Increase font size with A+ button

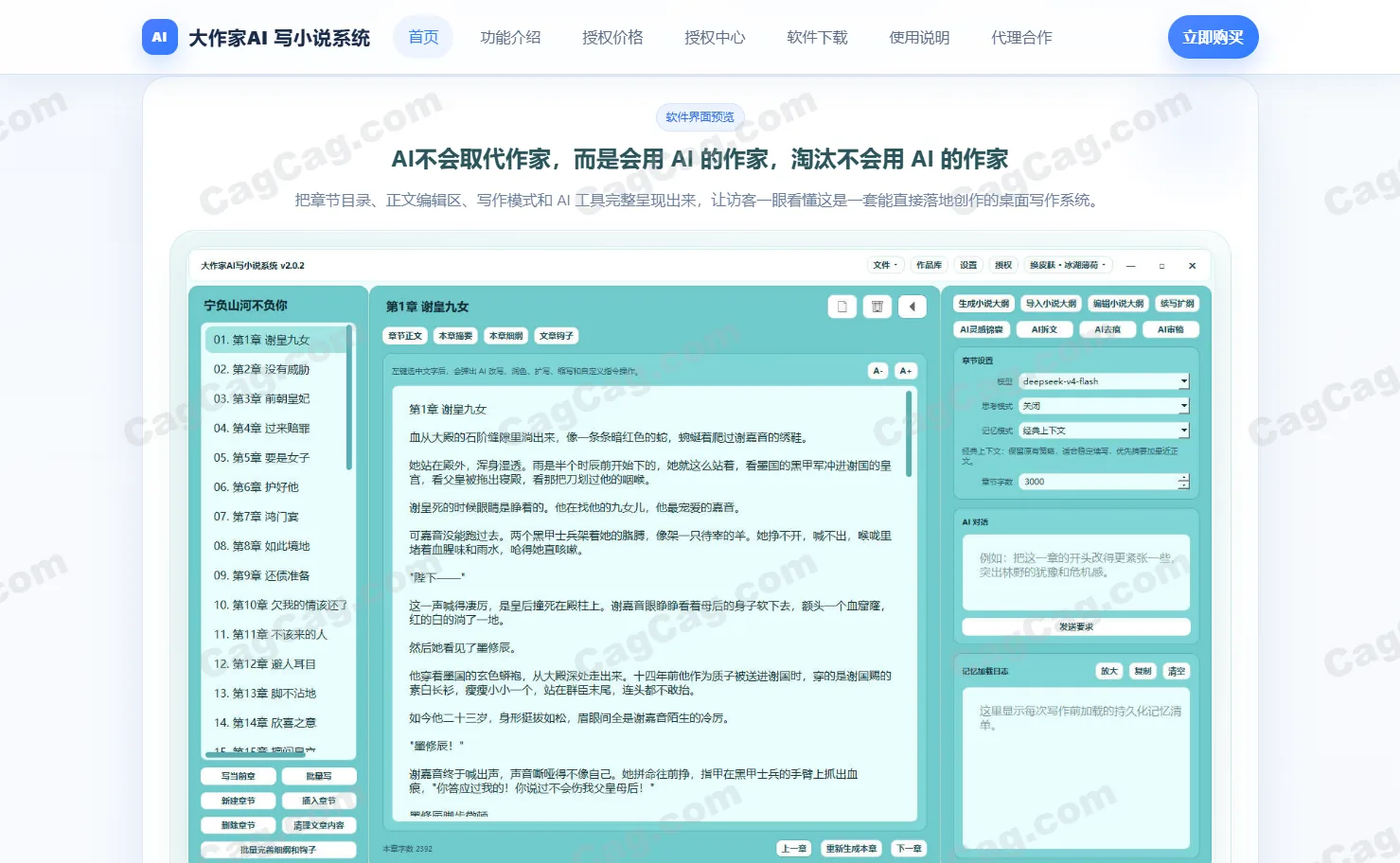[906, 371]
